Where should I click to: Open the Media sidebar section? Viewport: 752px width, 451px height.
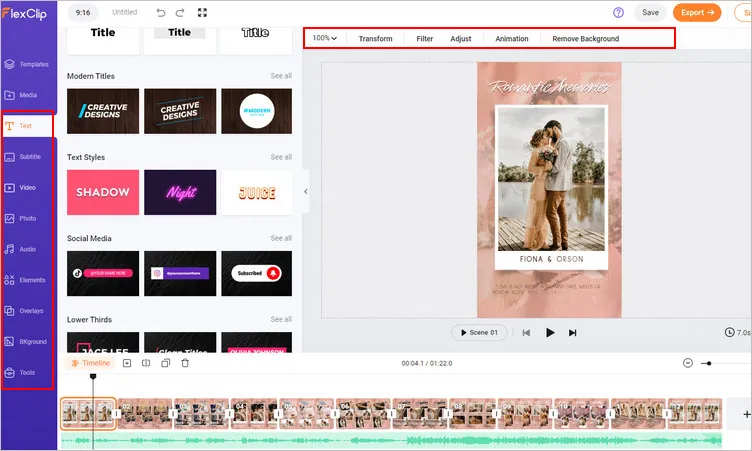point(21,95)
